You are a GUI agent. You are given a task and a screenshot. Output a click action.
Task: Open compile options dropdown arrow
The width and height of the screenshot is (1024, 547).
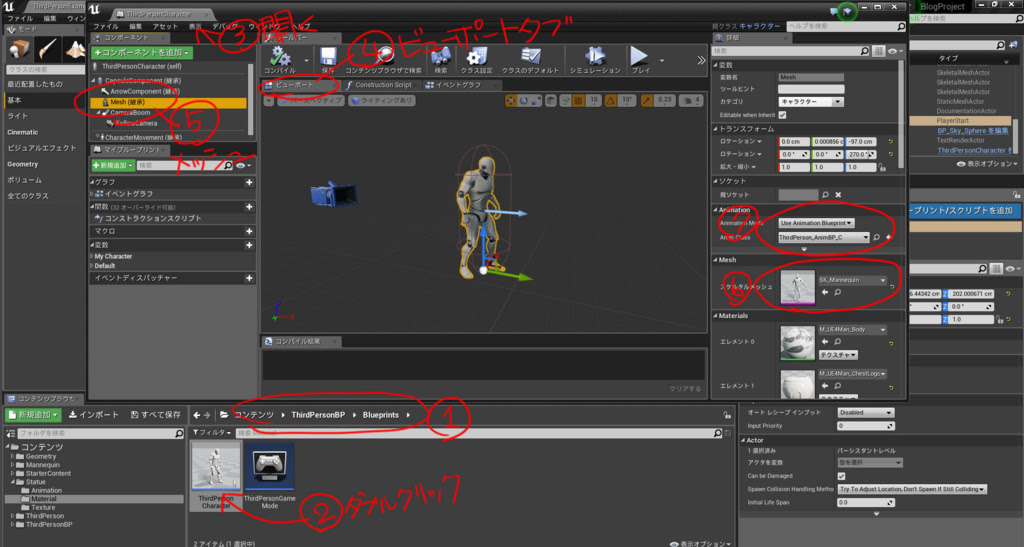pyautogui.click(x=306, y=60)
